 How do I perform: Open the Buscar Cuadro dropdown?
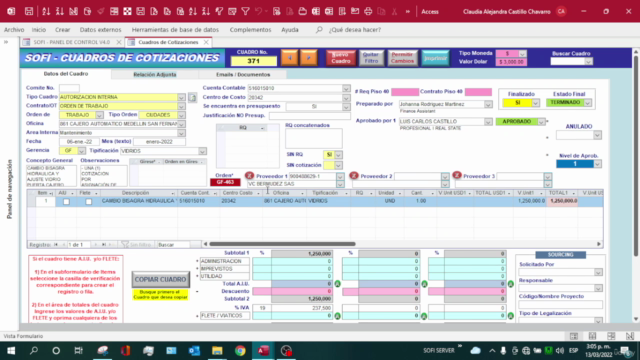(589, 62)
